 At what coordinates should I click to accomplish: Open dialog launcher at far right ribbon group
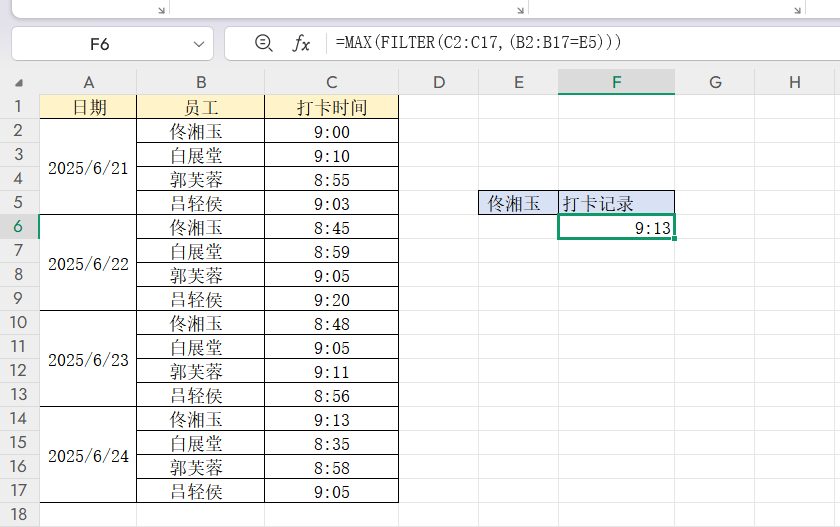(x=798, y=9)
